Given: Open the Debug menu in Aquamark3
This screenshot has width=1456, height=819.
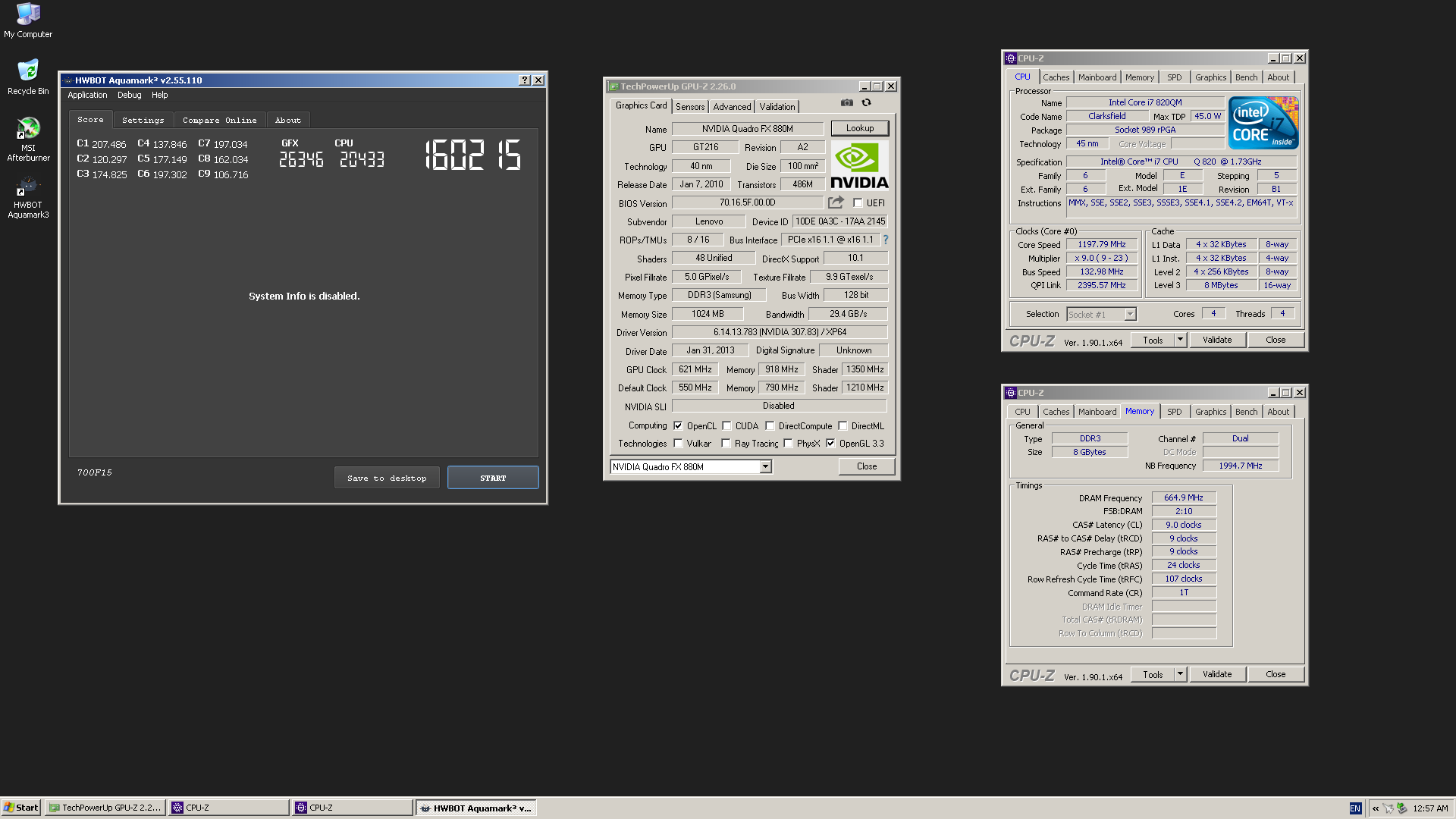Looking at the screenshot, I should (130, 96).
